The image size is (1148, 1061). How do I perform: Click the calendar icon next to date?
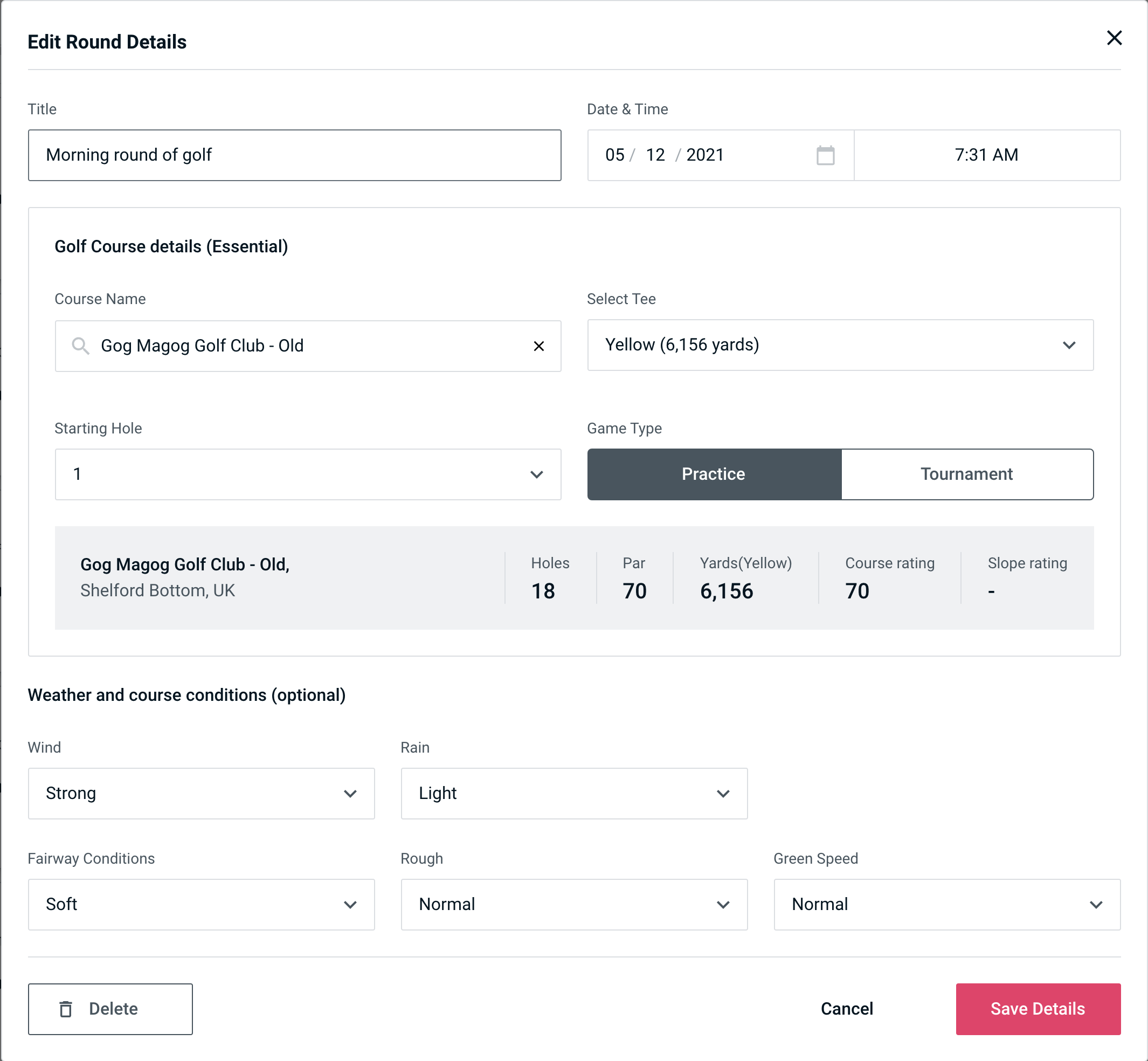point(826,155)
